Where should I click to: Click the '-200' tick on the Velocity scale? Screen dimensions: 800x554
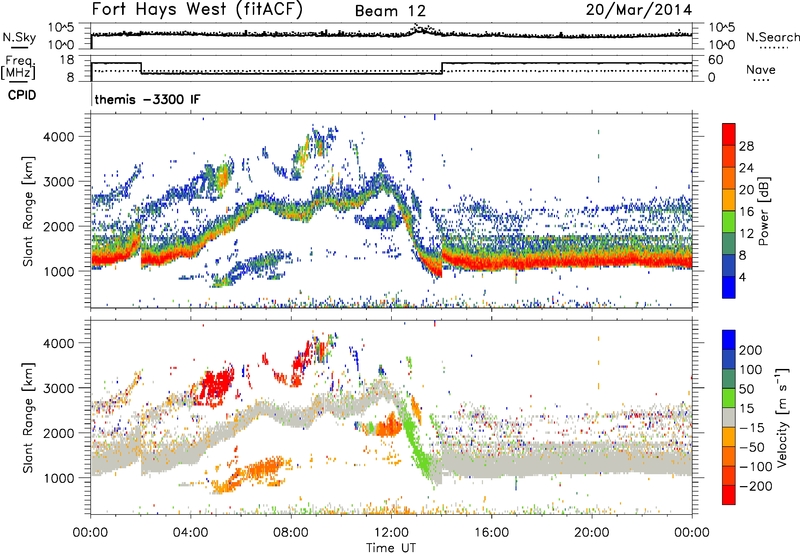click(756, 486)
